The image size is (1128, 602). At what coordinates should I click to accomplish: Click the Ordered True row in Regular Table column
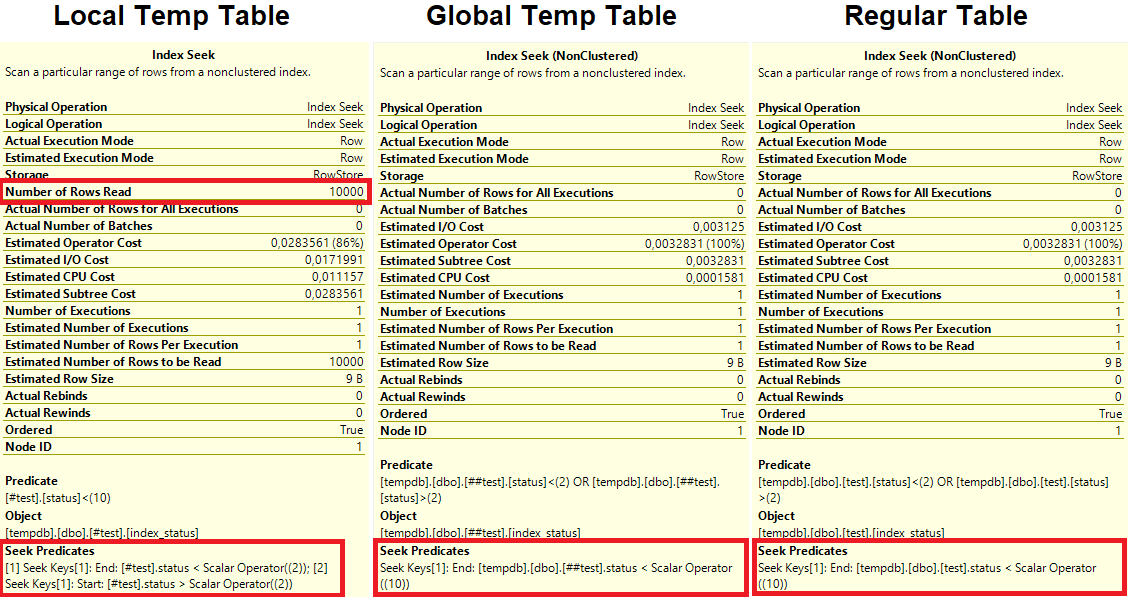938,413
